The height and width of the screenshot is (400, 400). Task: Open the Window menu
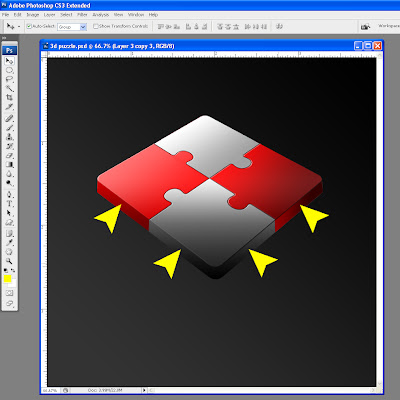click(x=136, y=15)
